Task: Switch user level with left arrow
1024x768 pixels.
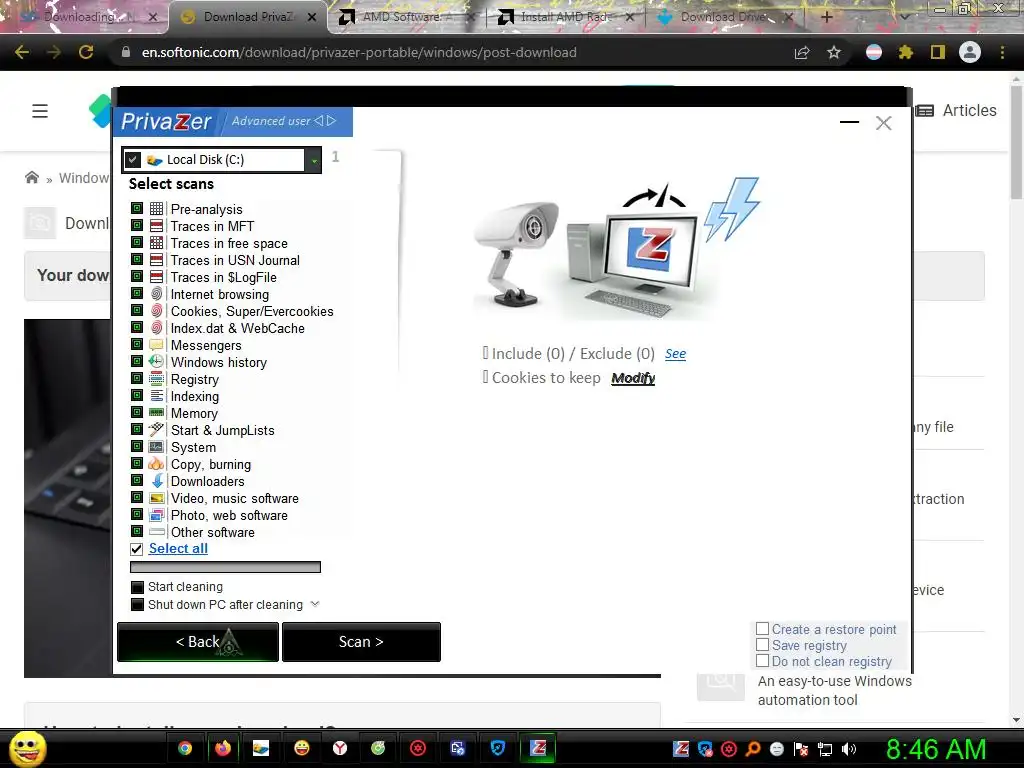Action: 319,121
